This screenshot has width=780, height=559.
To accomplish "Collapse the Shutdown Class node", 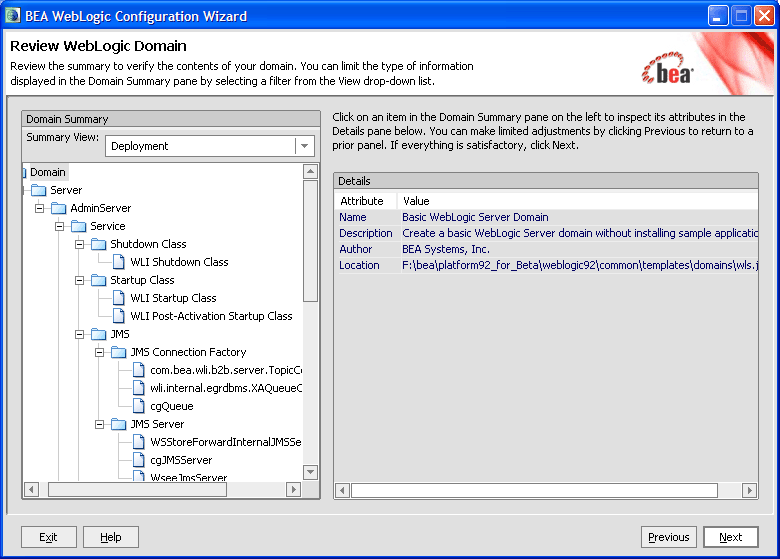I will point(80,244).
